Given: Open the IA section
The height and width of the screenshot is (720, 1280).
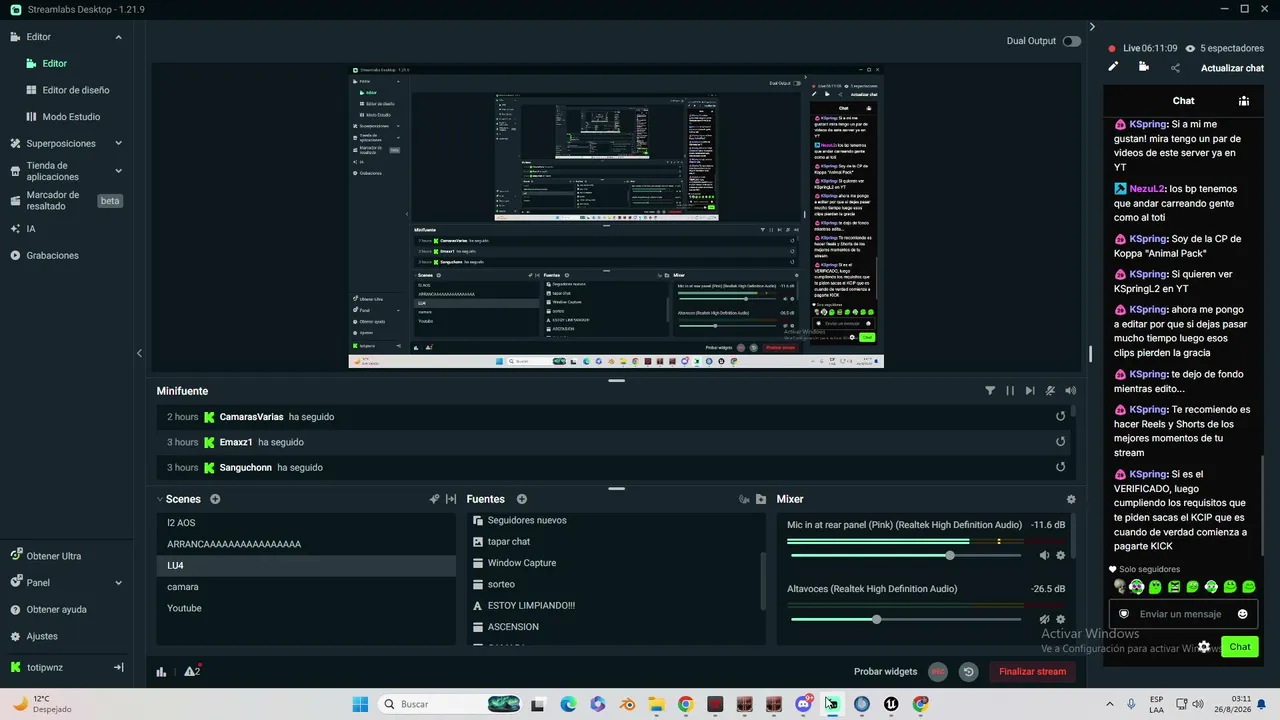Looking at the screenshot, I should [x=31, y=229].
